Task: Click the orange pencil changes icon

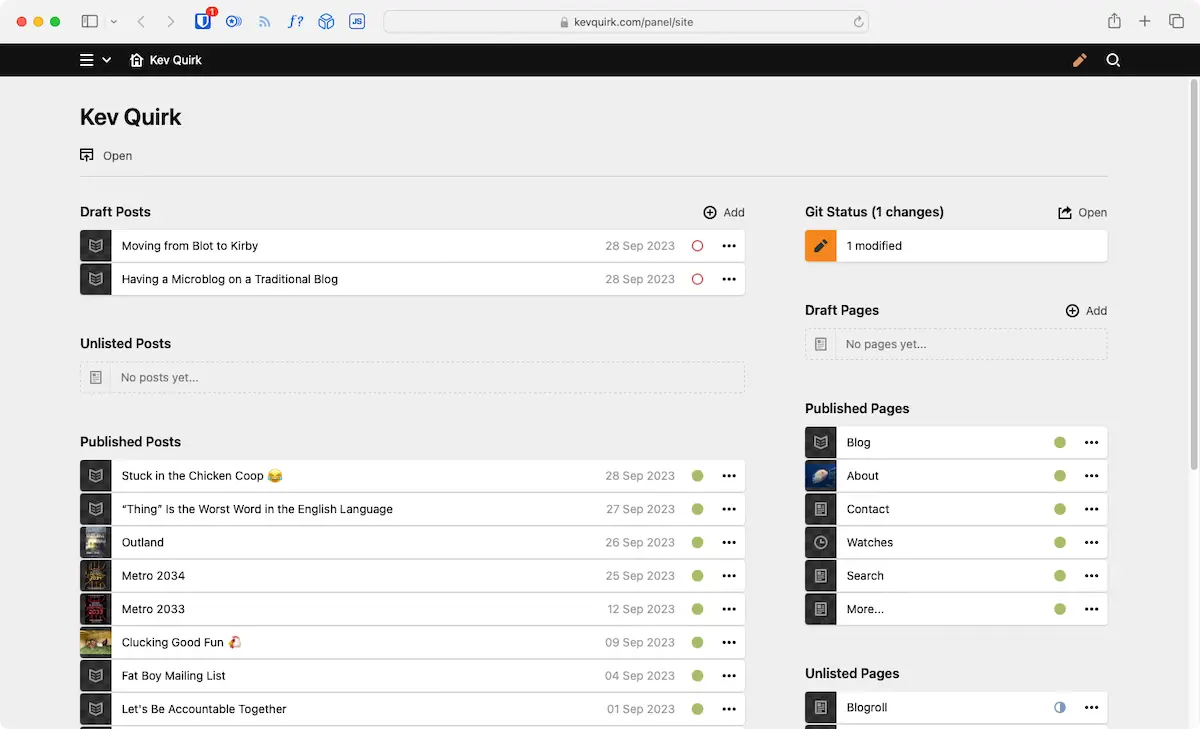Action: [x=1079, y=60]
